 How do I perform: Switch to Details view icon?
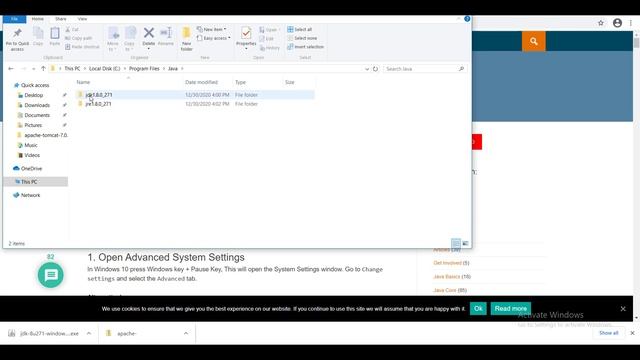point(456,243)
